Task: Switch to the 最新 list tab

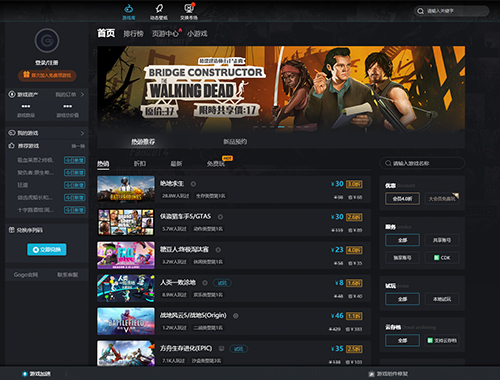Action: (x=176, y=164)
